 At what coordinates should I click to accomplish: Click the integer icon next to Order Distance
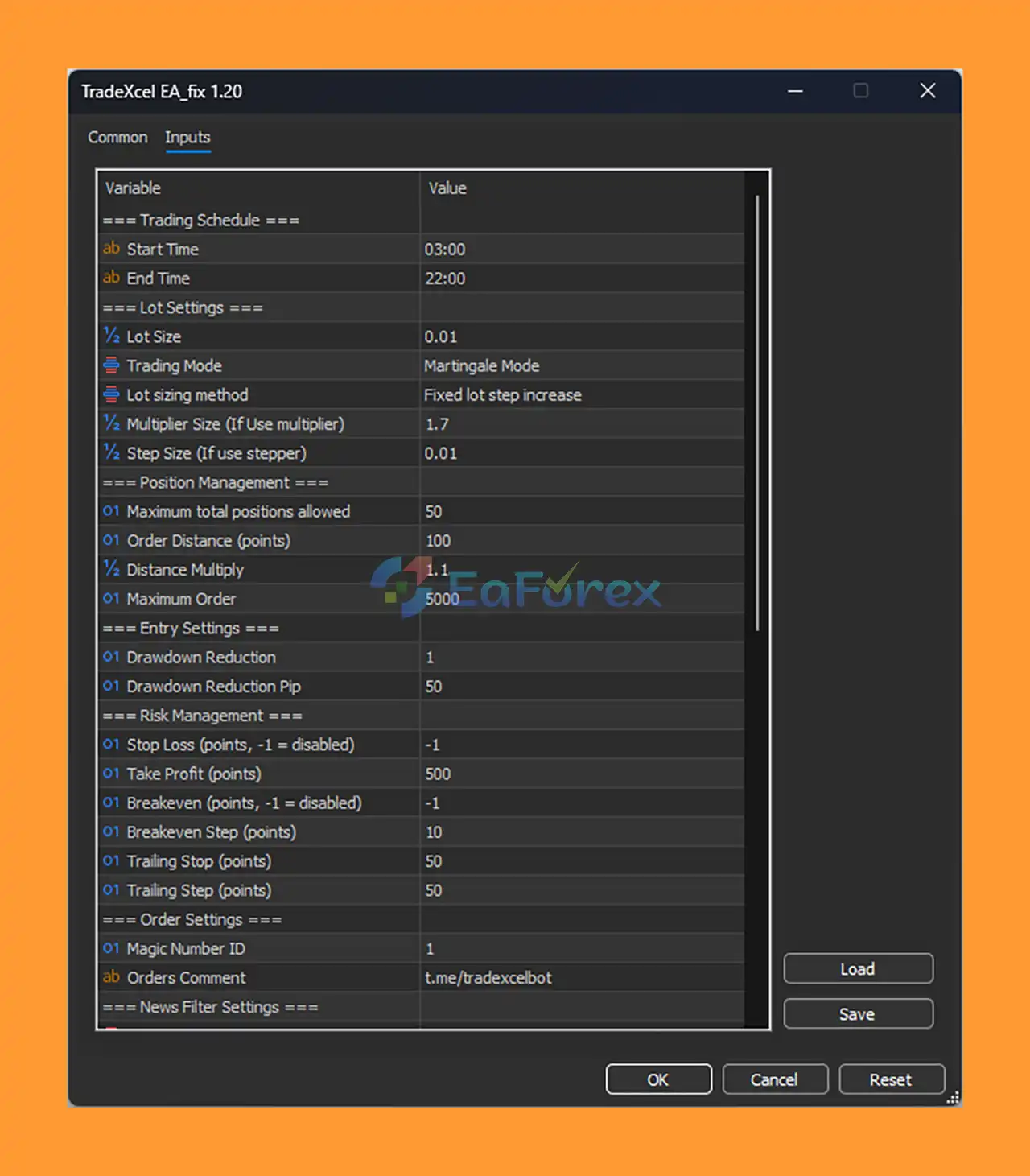pos(111,540)
